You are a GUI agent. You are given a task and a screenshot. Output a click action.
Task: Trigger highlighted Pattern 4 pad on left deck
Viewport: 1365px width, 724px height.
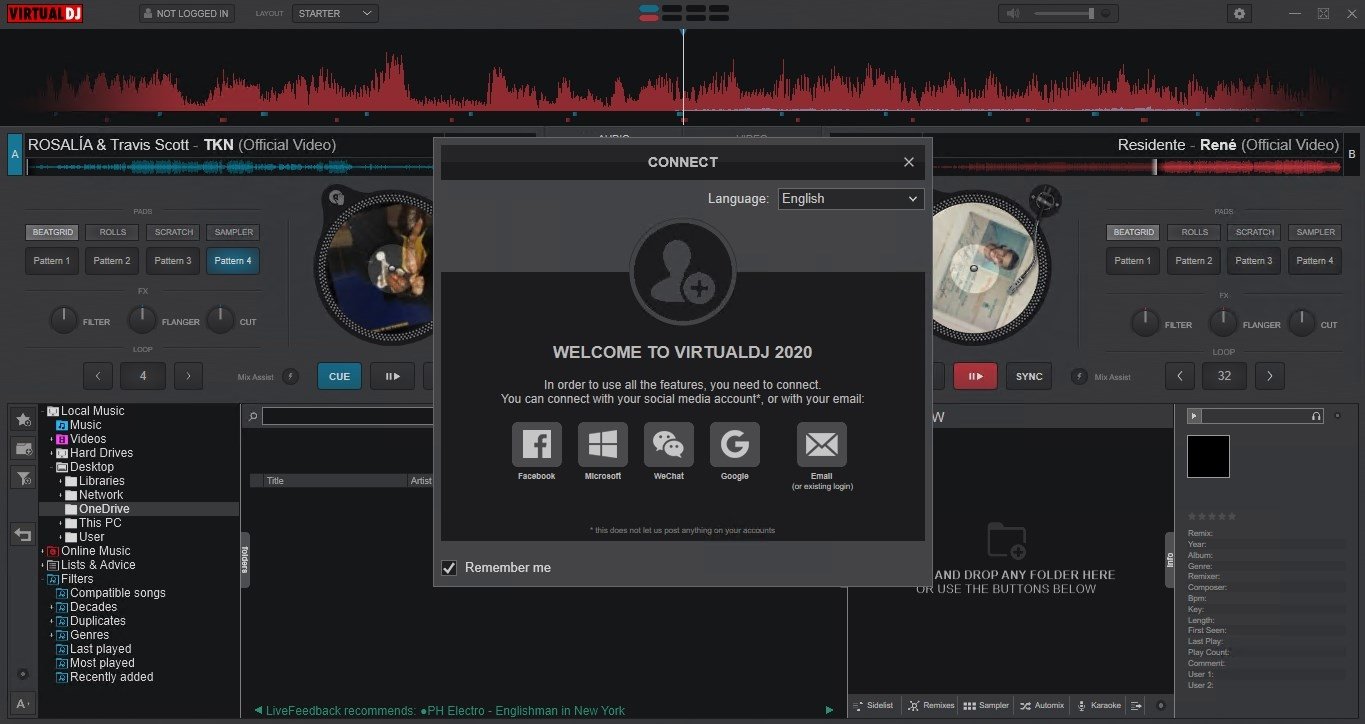tap(234, 261)
